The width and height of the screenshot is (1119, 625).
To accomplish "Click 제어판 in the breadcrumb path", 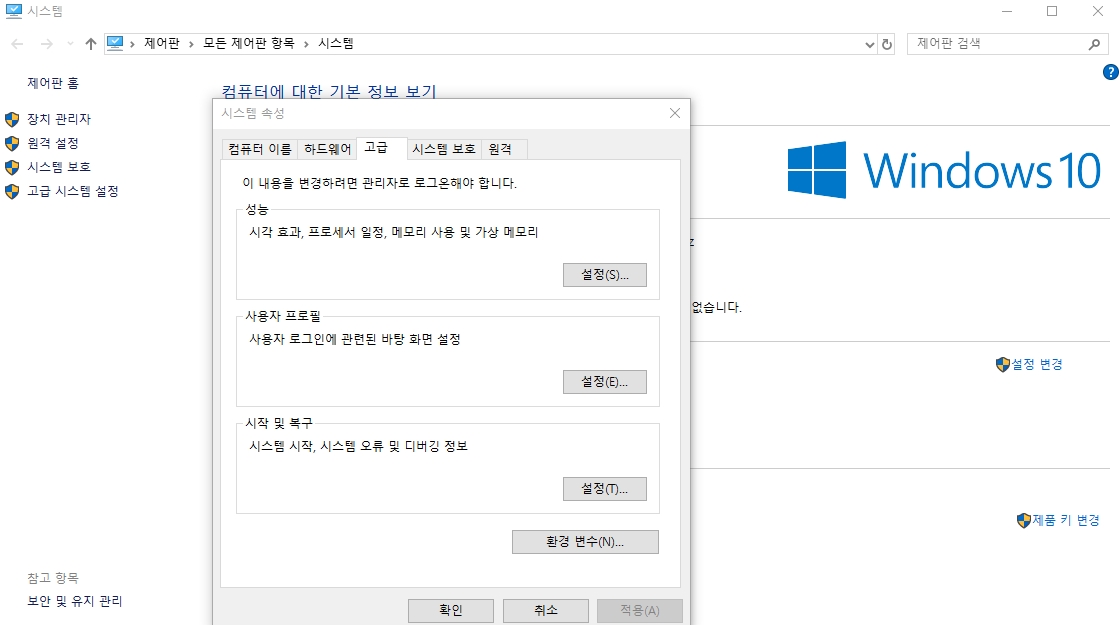I will (162, 44).
